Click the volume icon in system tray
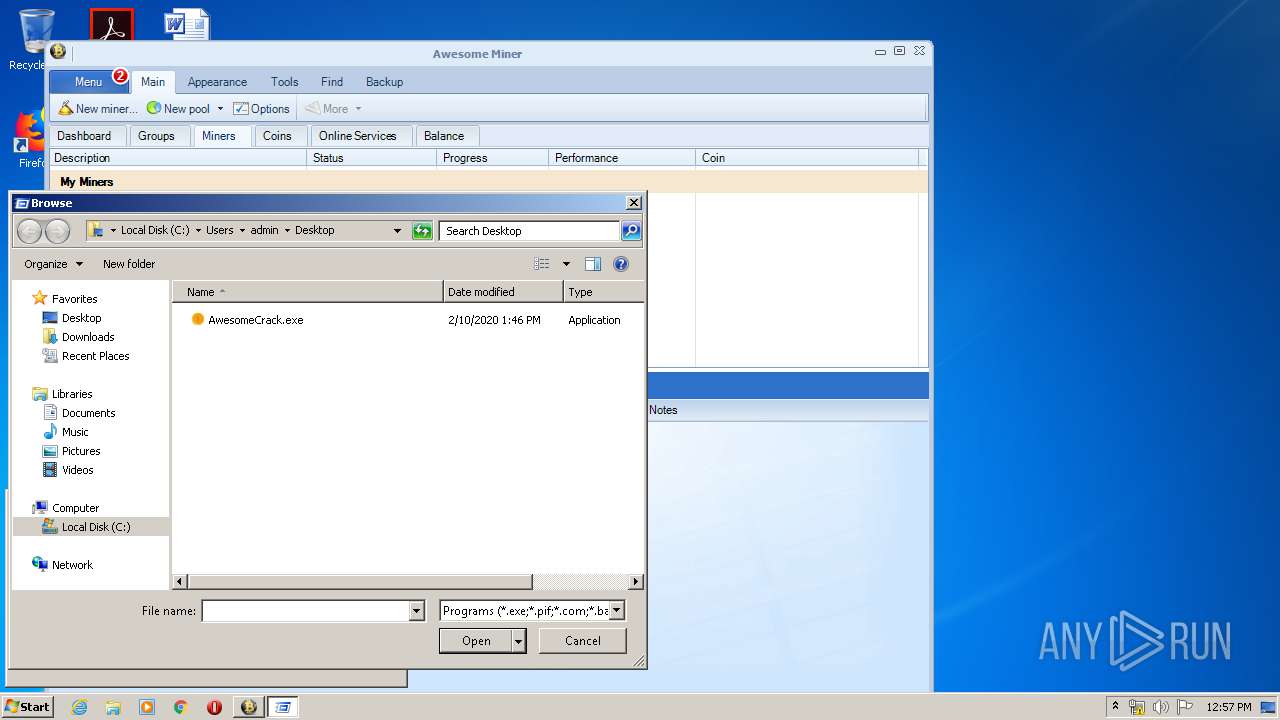1280x720 pixels. tap(1161, 707)
